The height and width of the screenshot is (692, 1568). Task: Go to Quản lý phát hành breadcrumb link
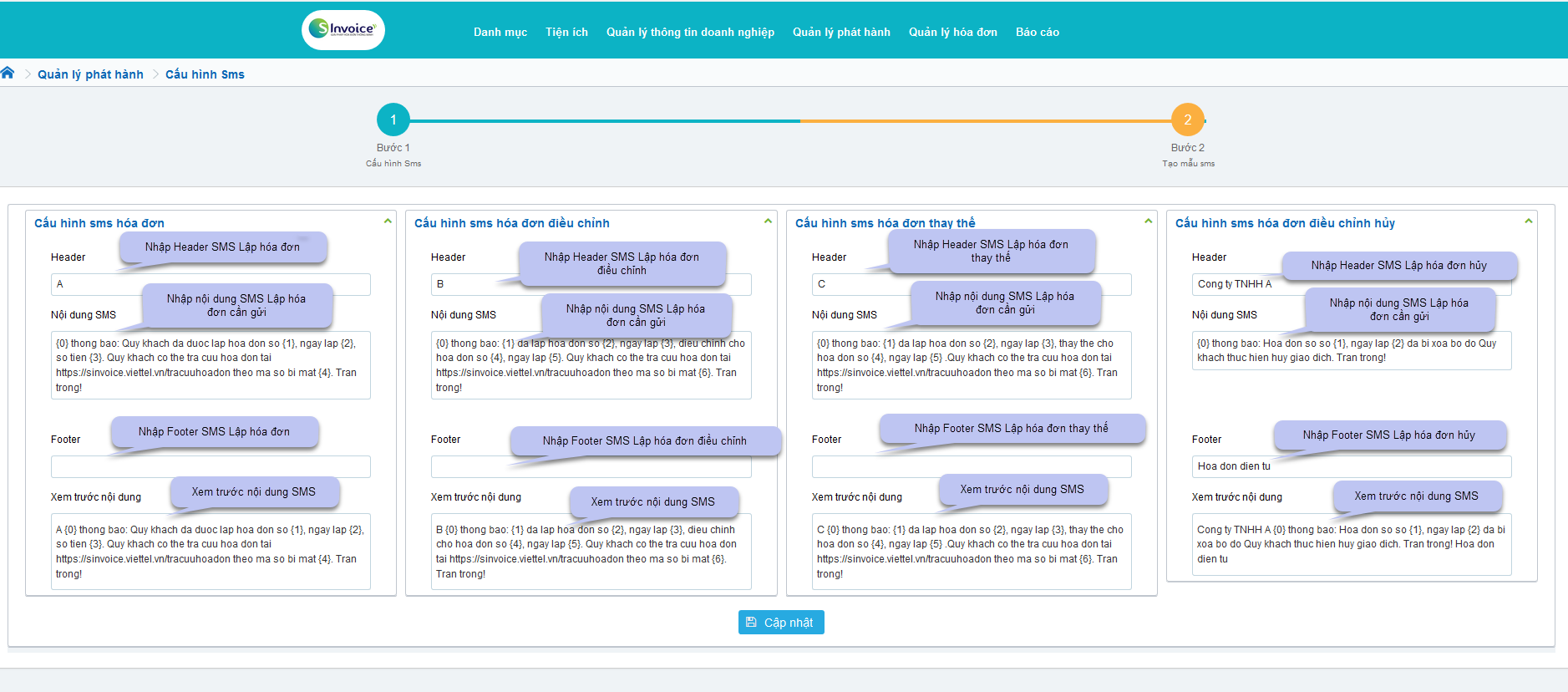coord(90,74)
